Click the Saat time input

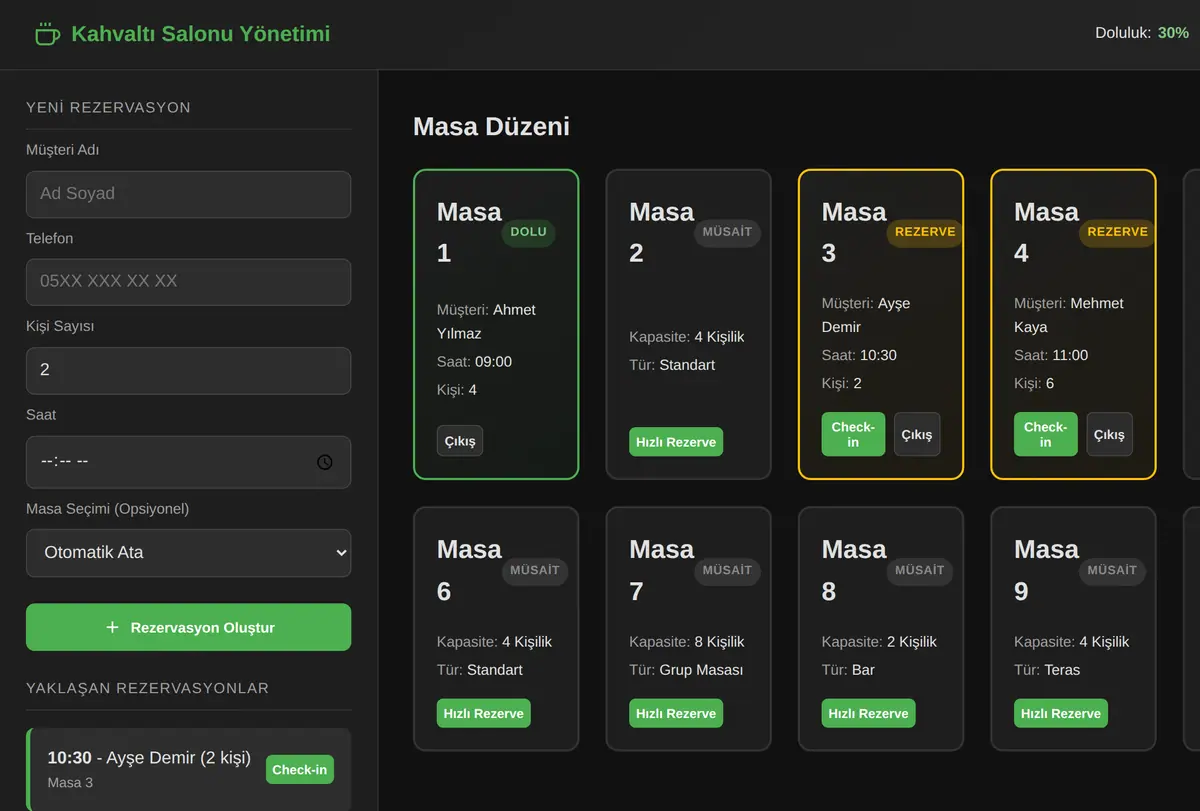pyautogui.click(x=188, y=462)
